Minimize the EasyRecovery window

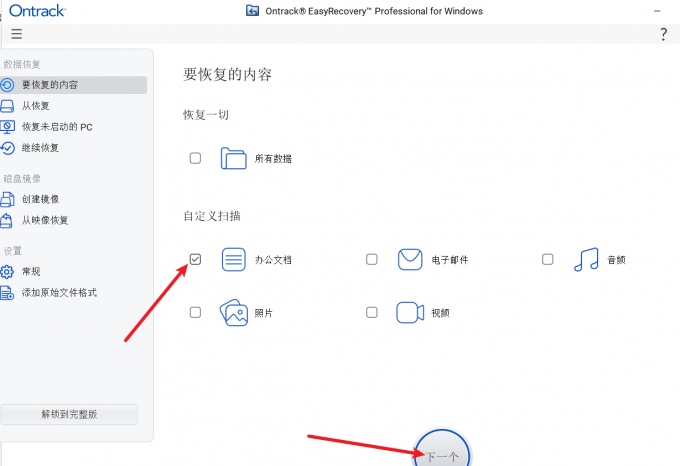657,11
